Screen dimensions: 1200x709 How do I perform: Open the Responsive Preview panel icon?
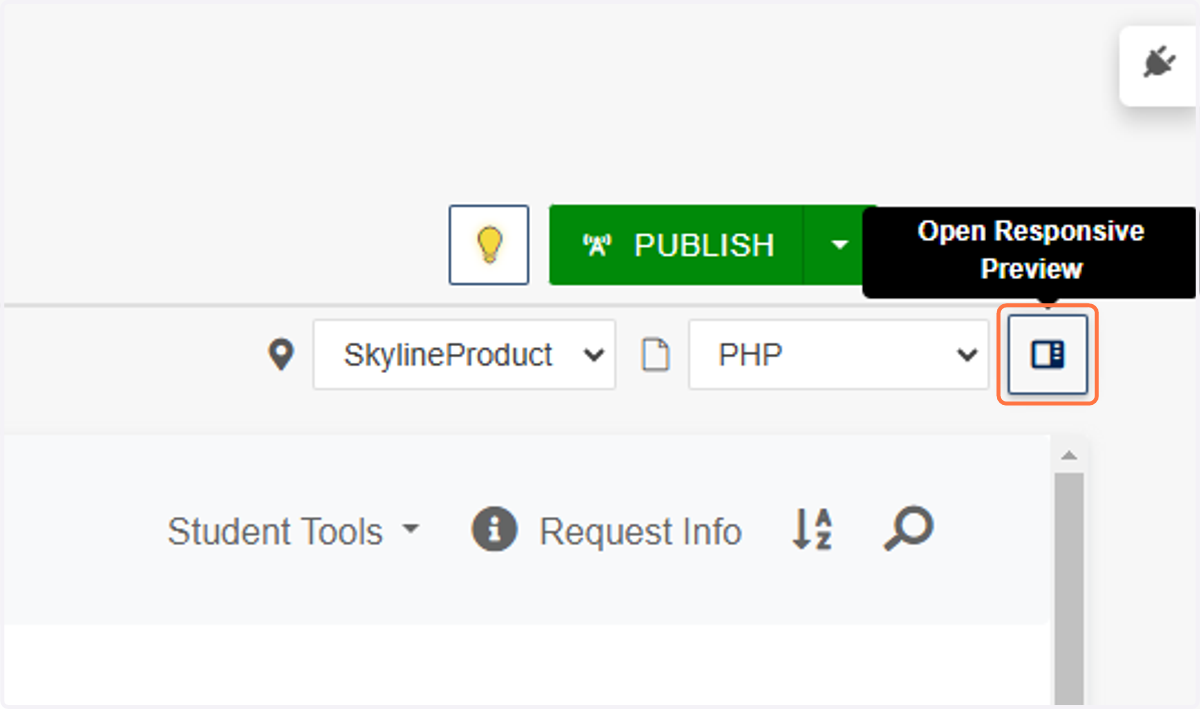[x=1048, y=354]
